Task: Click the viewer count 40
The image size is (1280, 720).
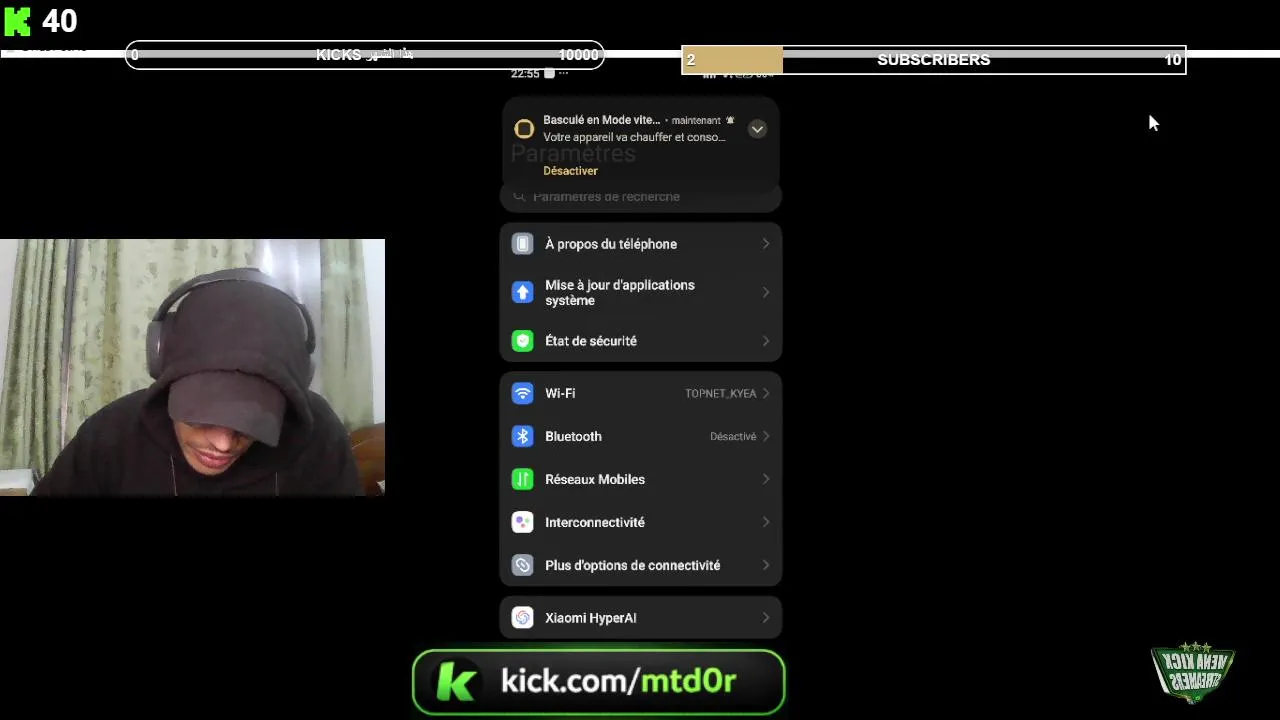Action: coord(60,21)
